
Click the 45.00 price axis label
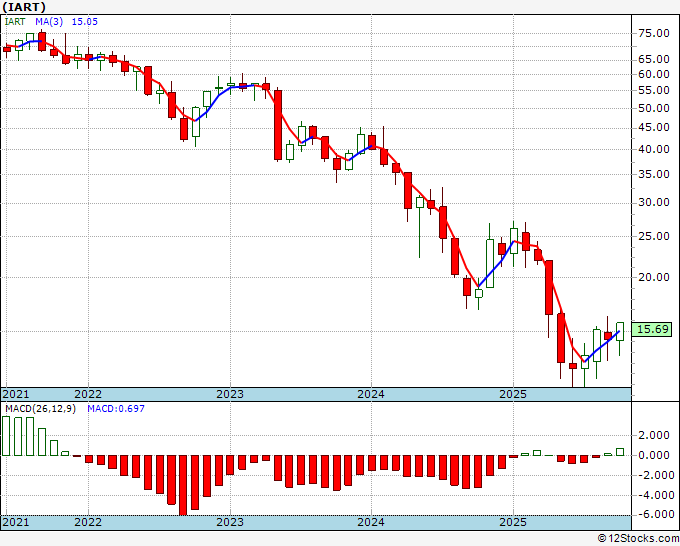coord(654,128)
